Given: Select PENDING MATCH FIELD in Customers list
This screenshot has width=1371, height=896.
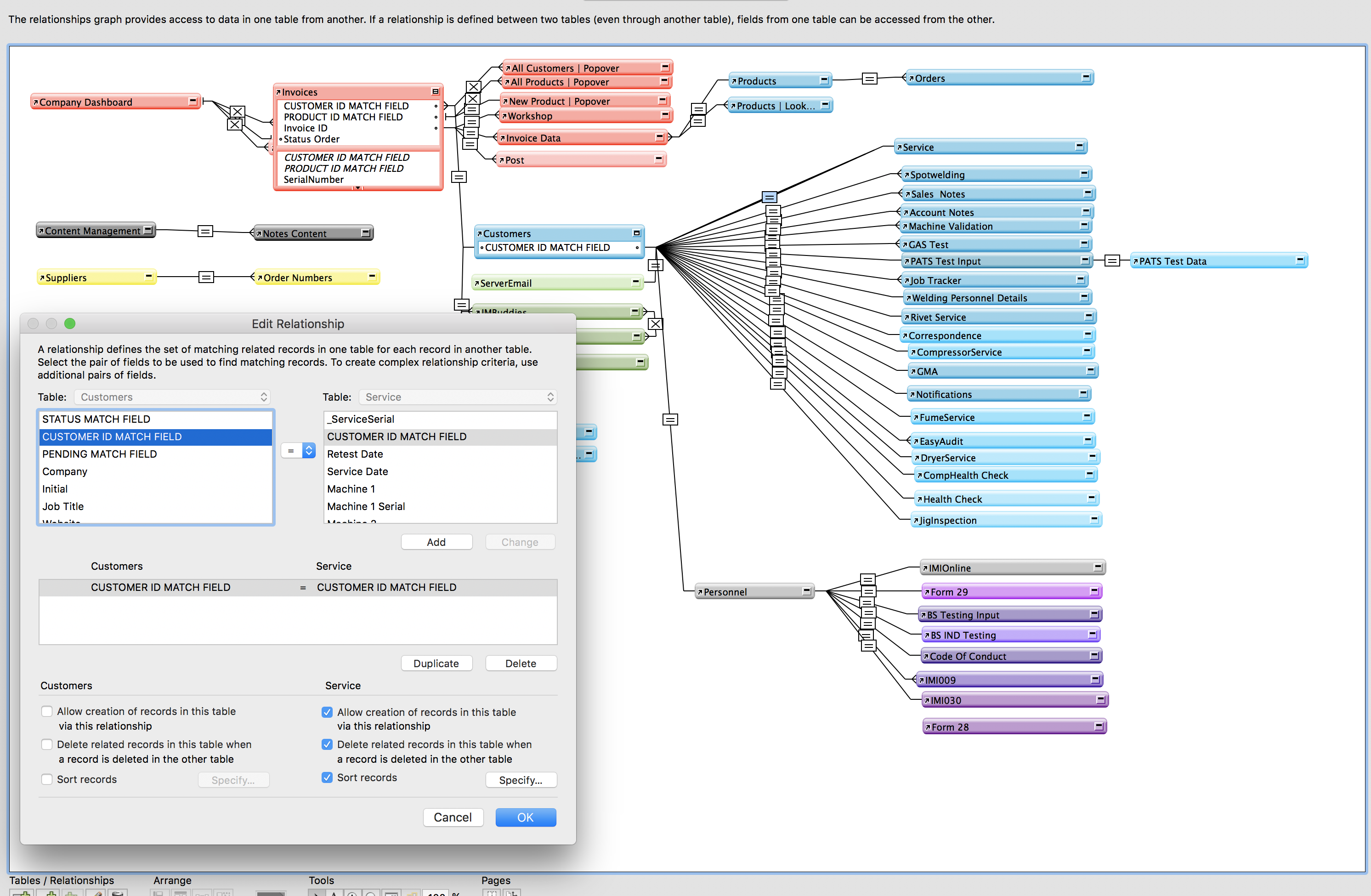Looking at the screenshot, I should (x=156, y=454).
